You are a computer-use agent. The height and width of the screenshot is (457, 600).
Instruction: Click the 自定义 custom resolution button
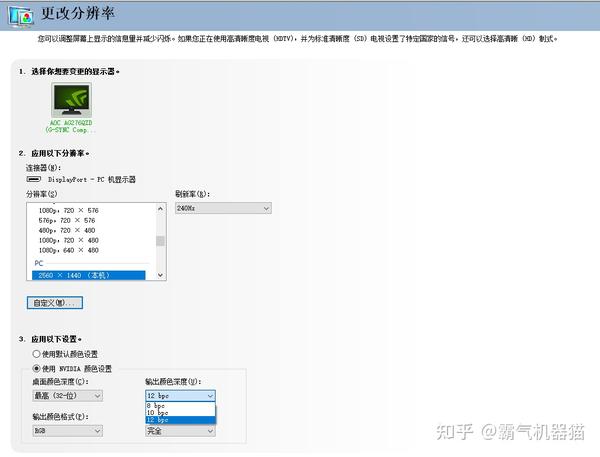[55, 303]
